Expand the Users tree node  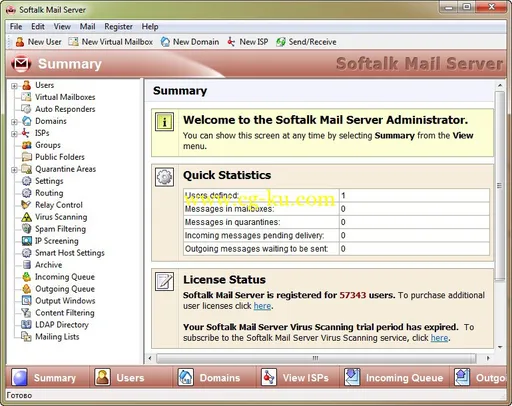(14, 86)
